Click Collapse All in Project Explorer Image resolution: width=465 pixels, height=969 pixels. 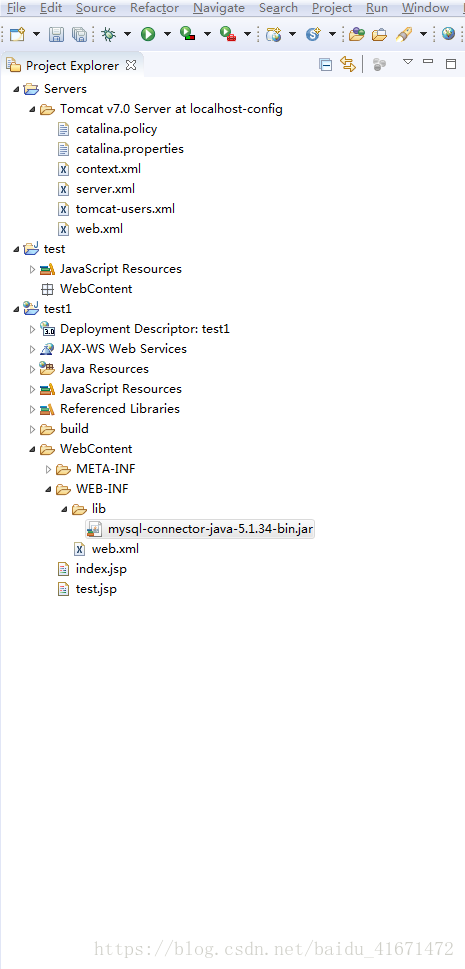tap(325, 64)
